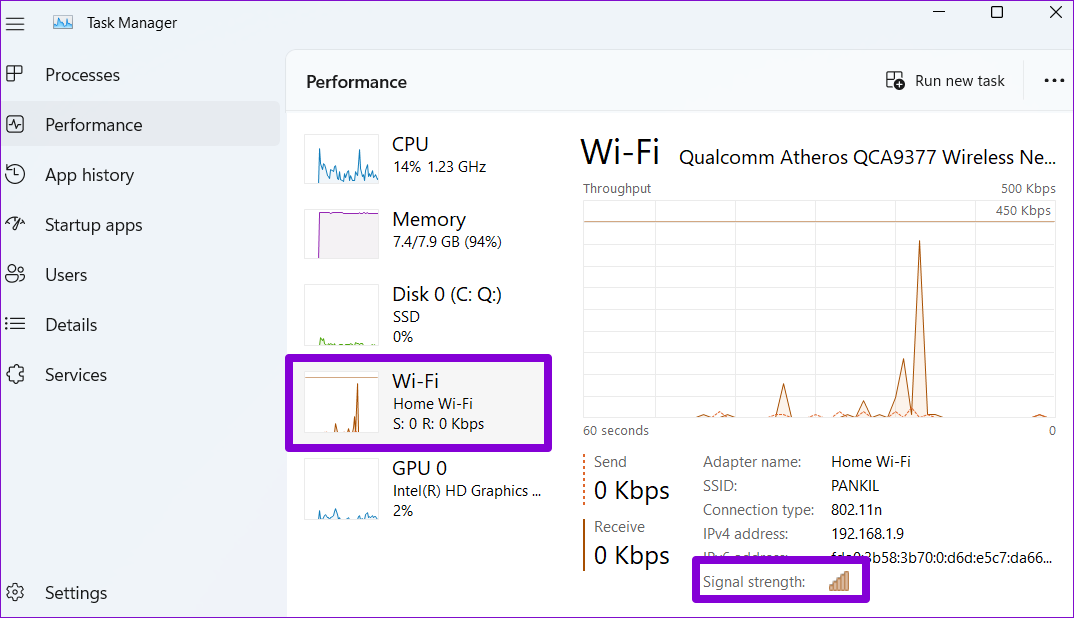Viewport: 1074px width, 618px height.
Task: Select Performance in the sidebar
Action: 140,124
